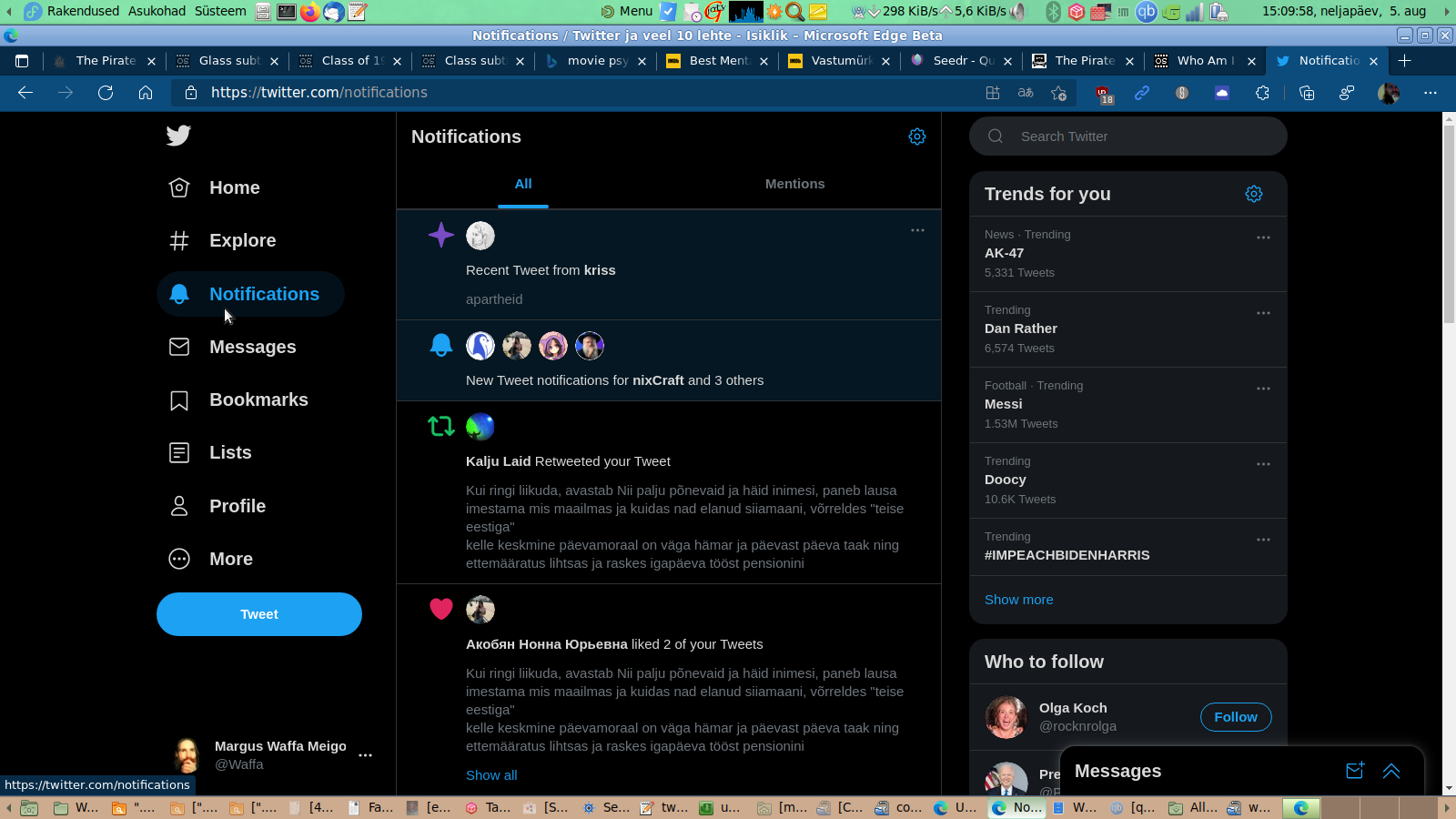Open Edge tab actions menu icon
The width and height of the screenshot is (1456, 819).
(x=22, y=61)
